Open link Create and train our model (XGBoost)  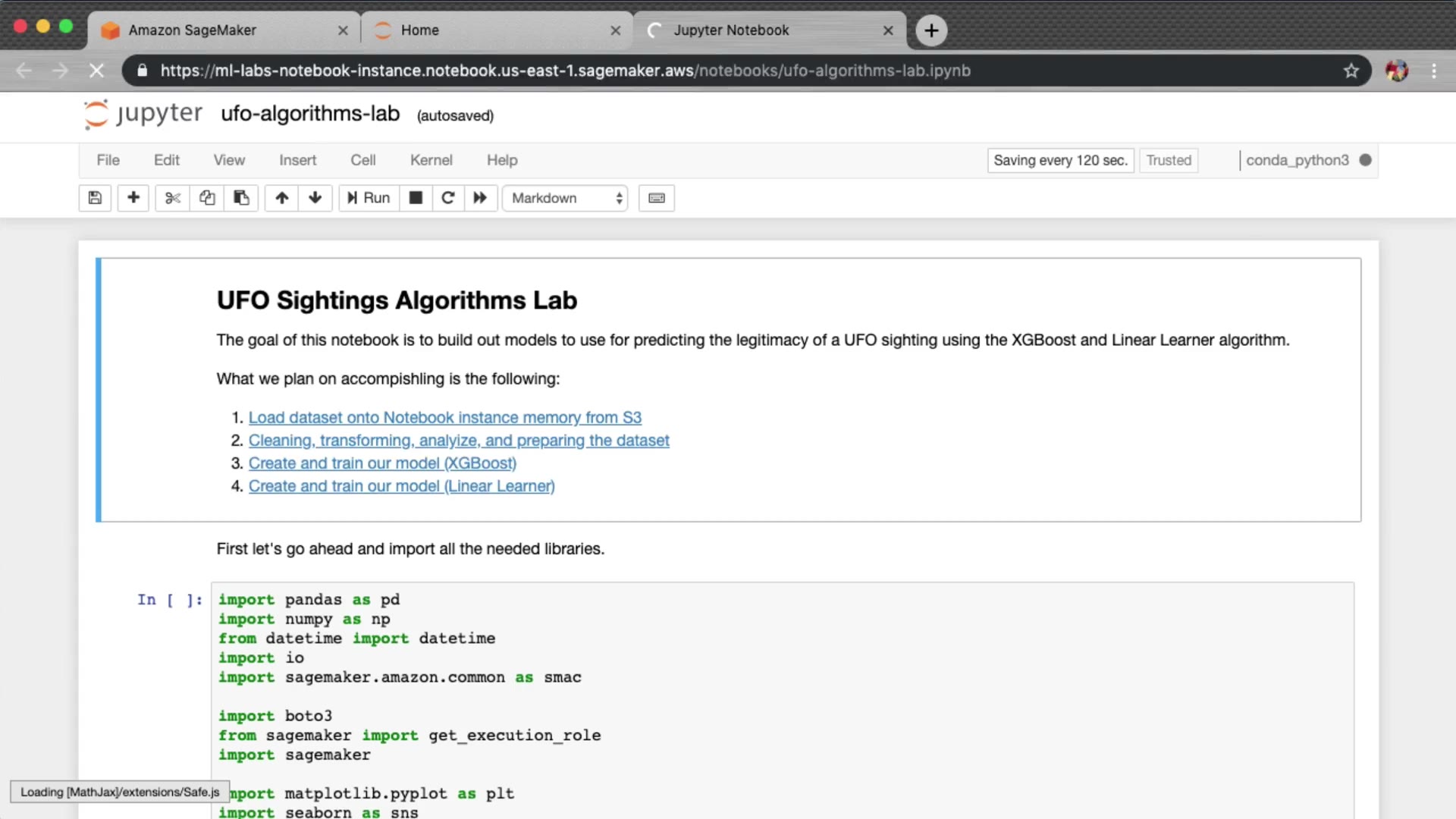pyautogui.click(x=382, y=463)
